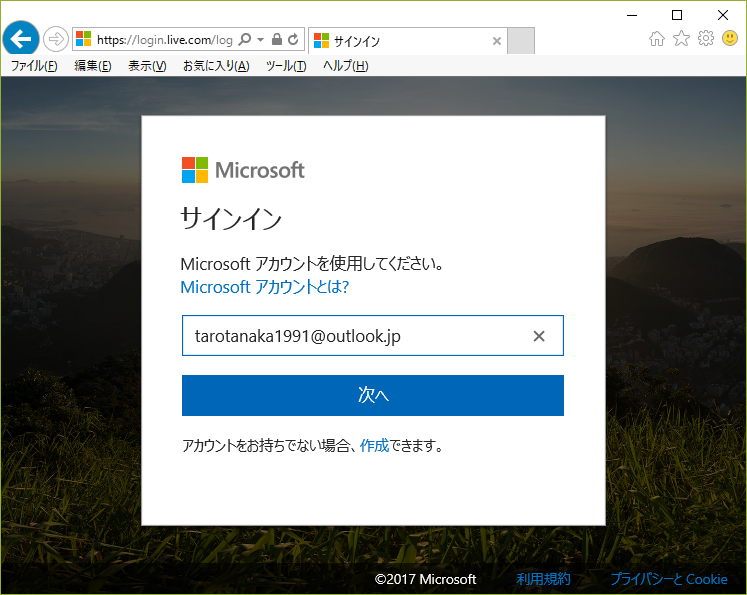
Task: Open the 表示(V) menu
Action: click(x=147, y=66)
